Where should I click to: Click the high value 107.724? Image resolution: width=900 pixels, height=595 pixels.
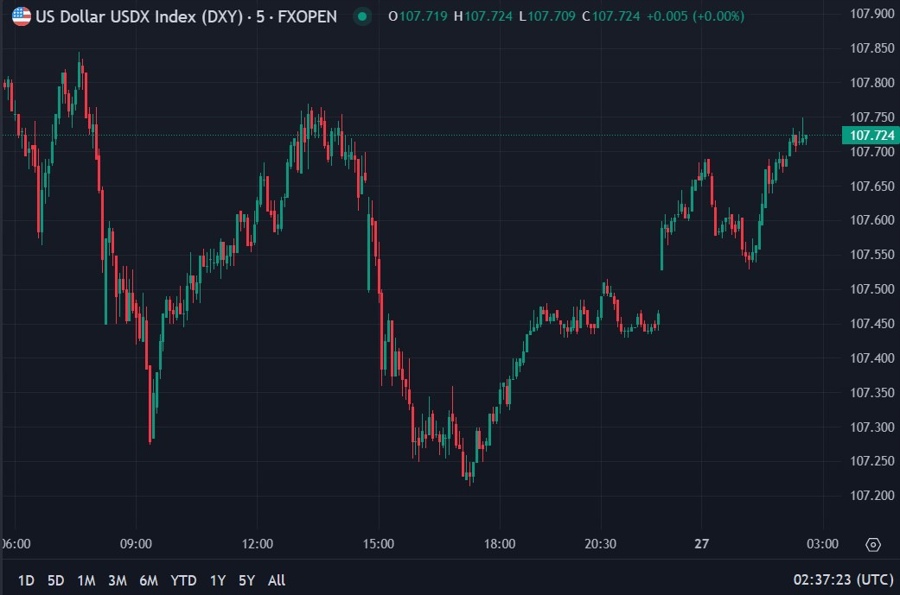pos(488,16)
